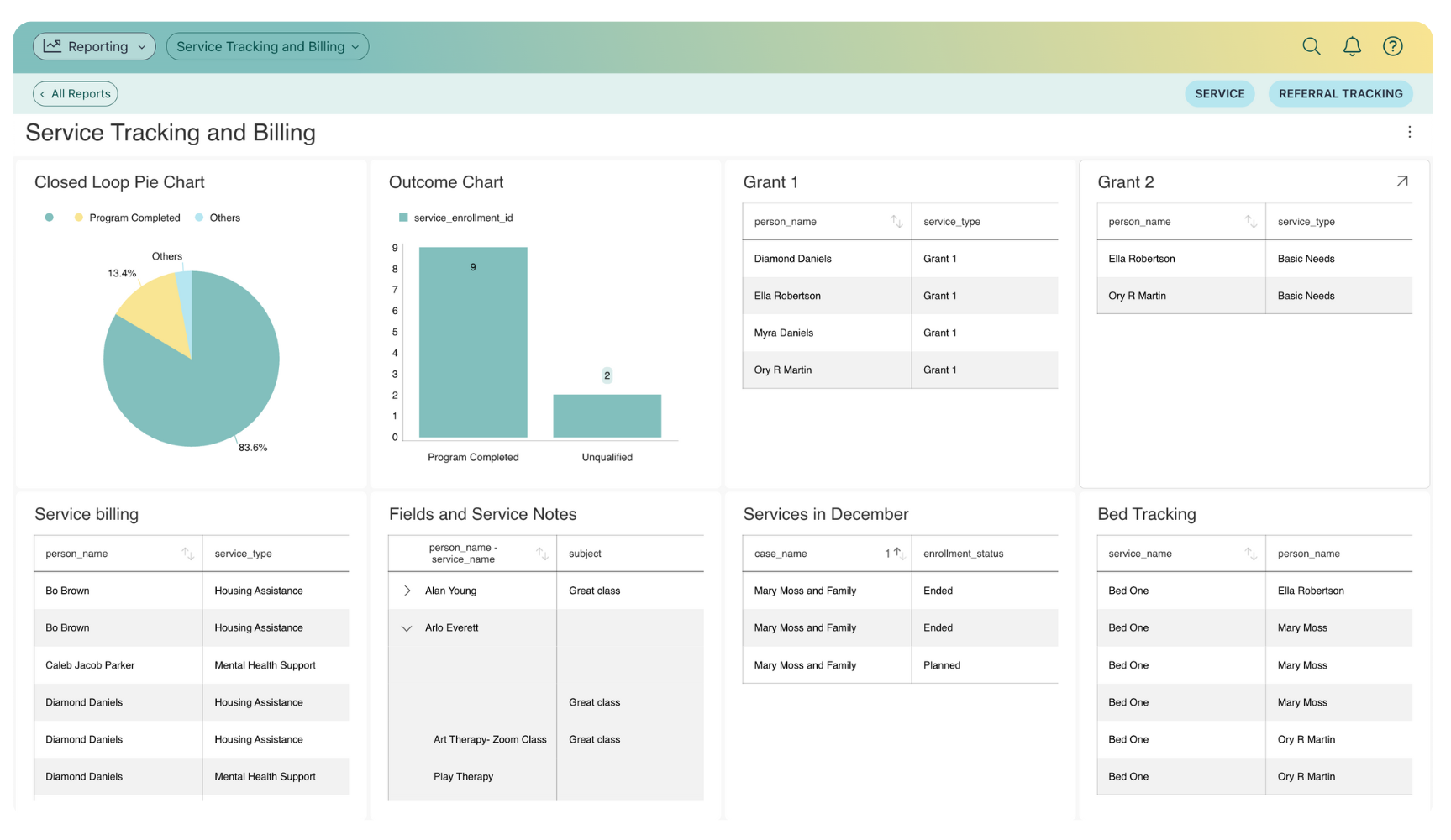Open notifications via the bell icon
Viewport: 1451px width, 840px height.
pyautogui.click(x=1352, y=46)
